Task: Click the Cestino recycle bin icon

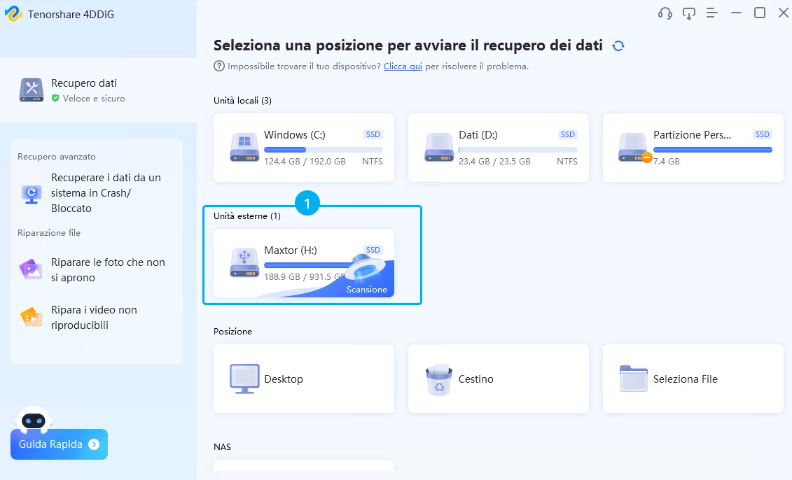Action: 439,380
